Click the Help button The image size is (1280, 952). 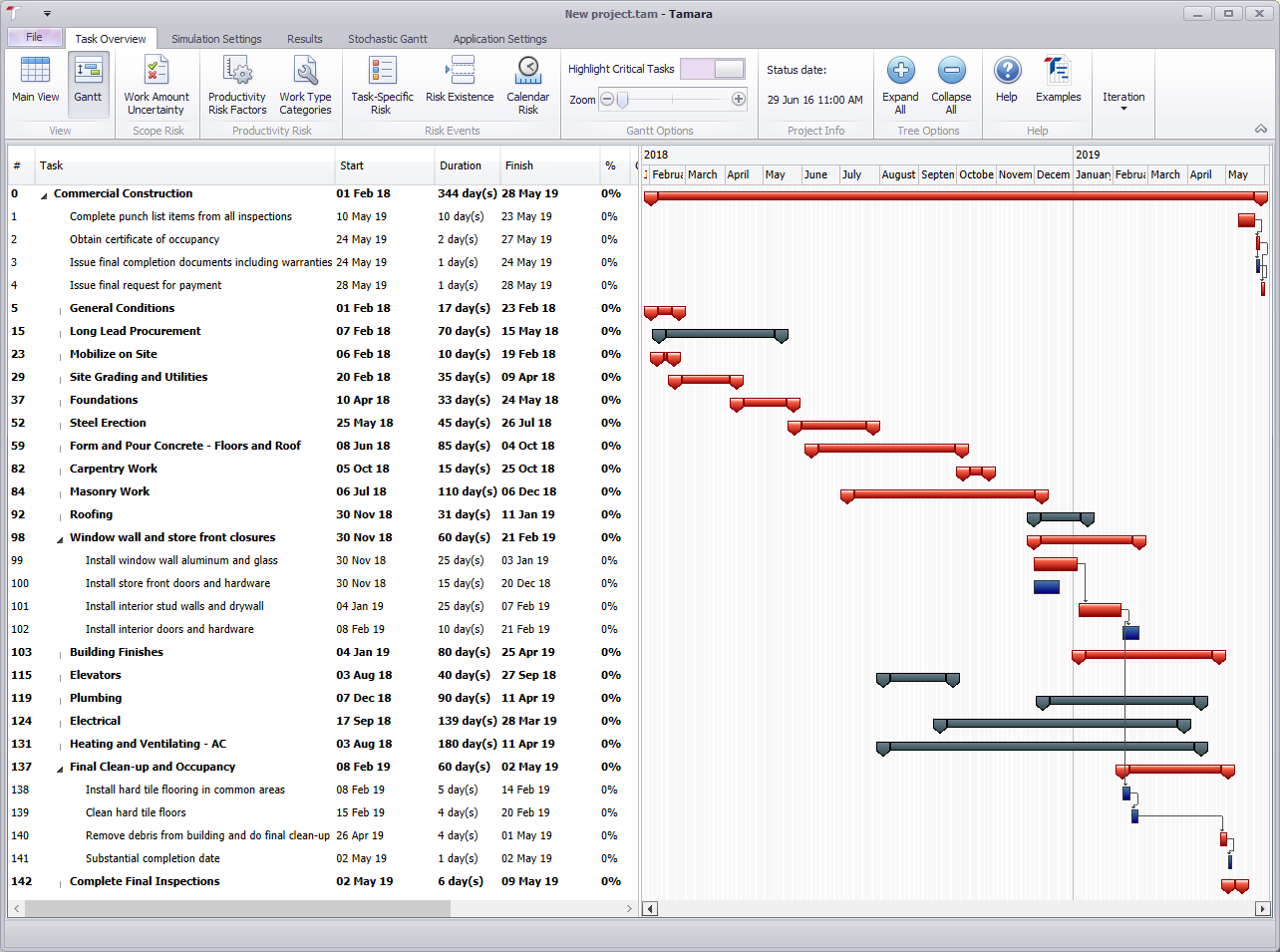[x=1007, y=80]
